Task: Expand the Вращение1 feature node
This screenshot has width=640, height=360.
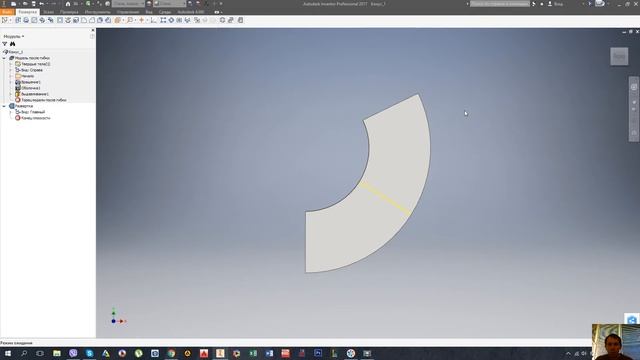Action: coord(11,82)
